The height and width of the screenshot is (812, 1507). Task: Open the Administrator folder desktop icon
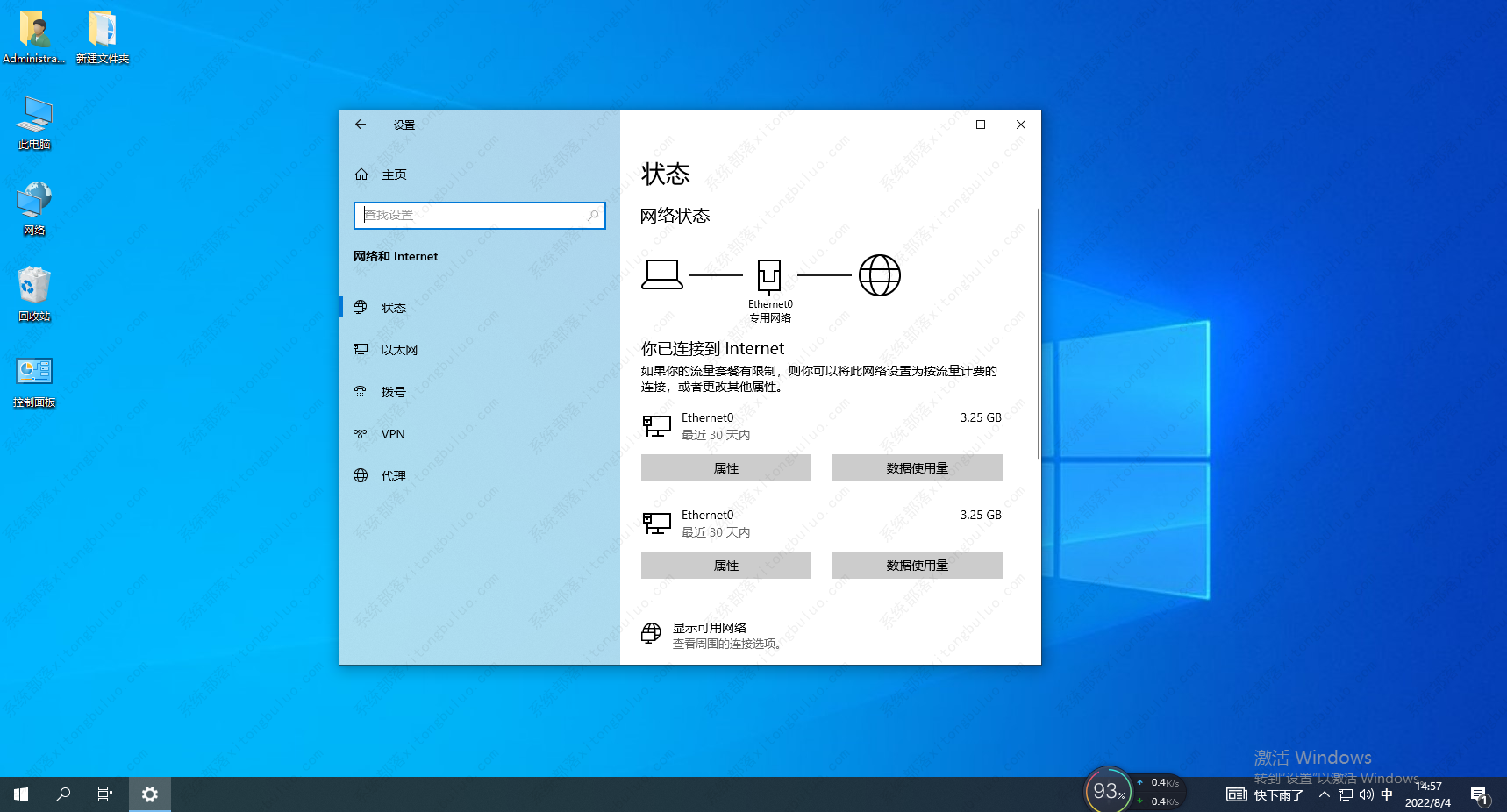click(x=34, y=37)
